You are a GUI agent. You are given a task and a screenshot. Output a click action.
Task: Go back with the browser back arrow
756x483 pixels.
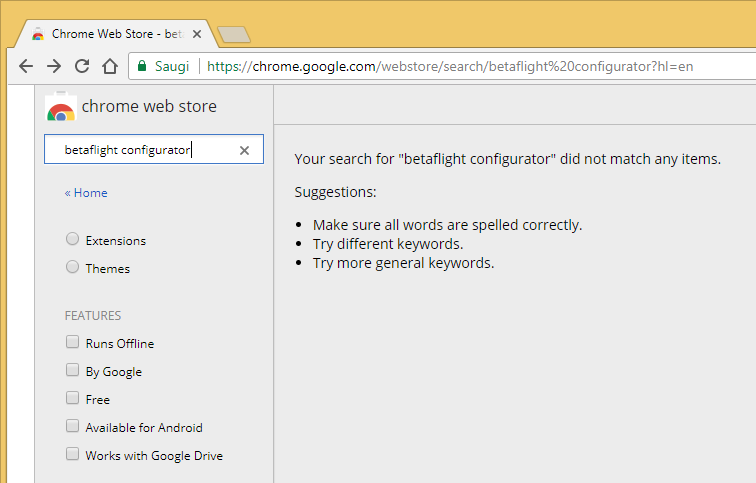(x=26, y=66)
